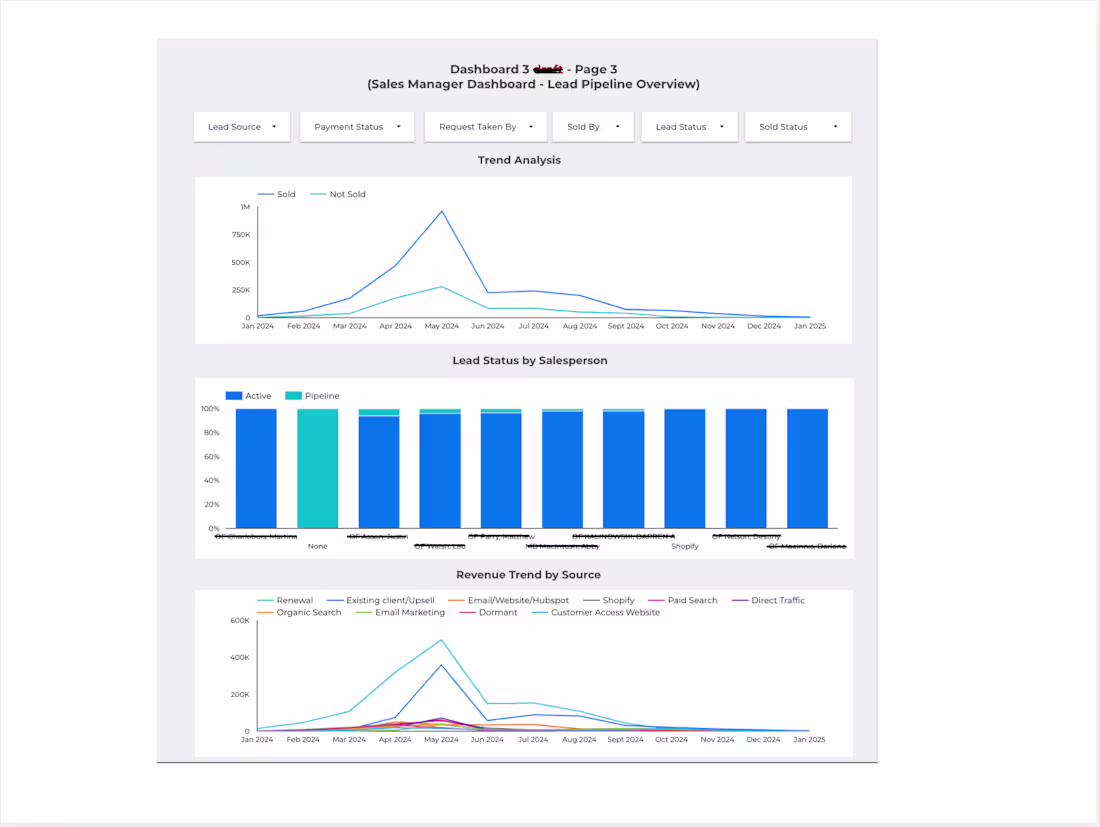Screen dimensions: 1100x827
Task: Expand the Sold By filter dropdown
Action: [592, 126]
